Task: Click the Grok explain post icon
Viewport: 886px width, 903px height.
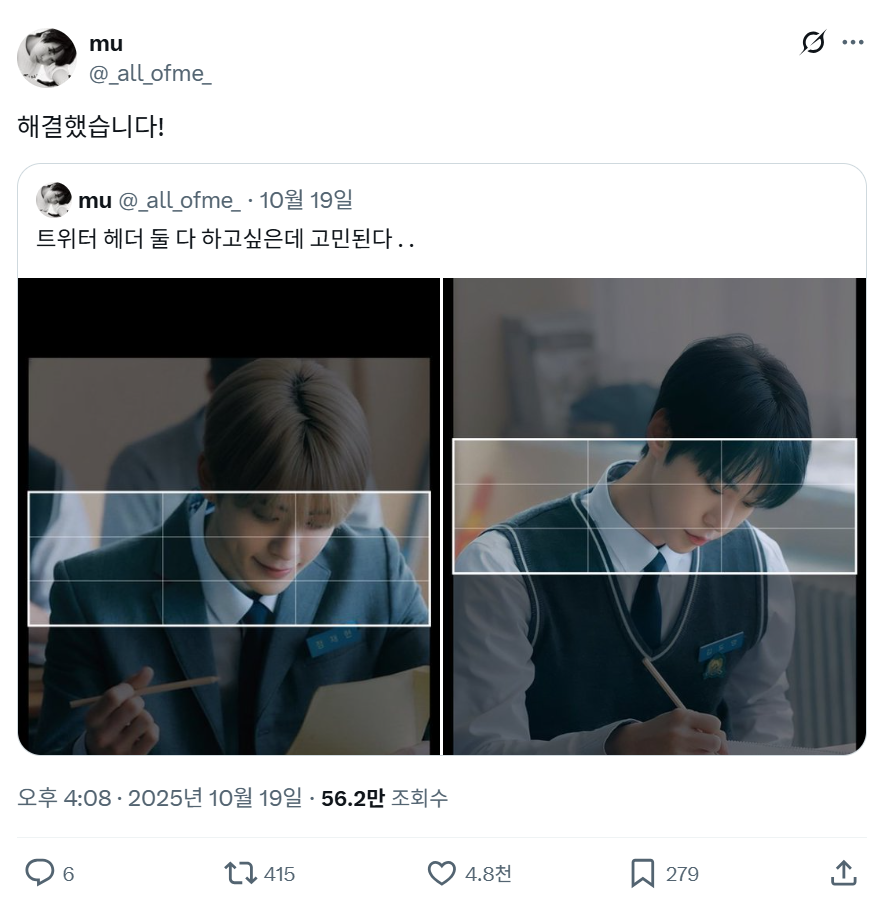Action: (x=813, y=43)
